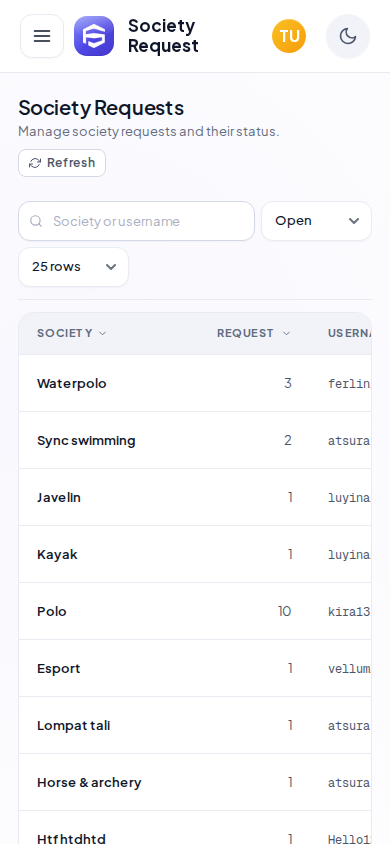Click the purple Society Request logo
The height and width of the screenshot is (844, 390).
pos(94,36)
